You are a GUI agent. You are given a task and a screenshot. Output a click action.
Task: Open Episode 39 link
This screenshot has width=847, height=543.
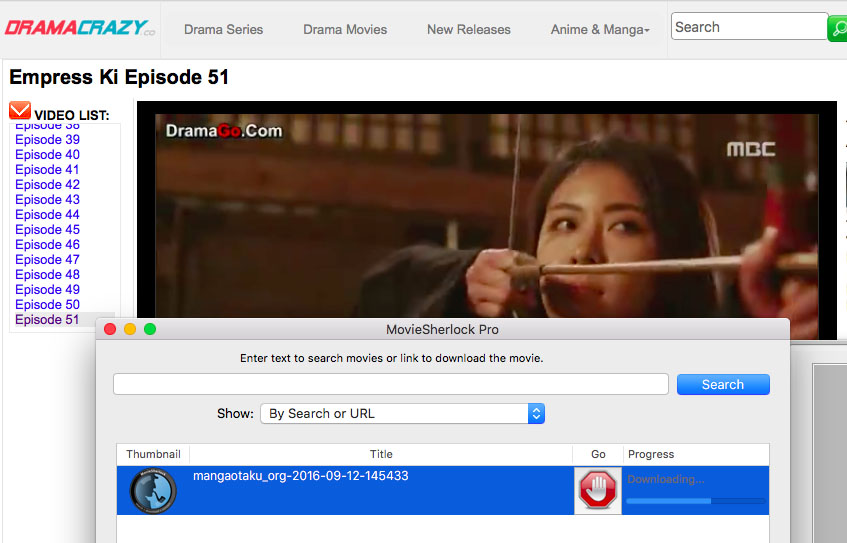tap(48, 139)
